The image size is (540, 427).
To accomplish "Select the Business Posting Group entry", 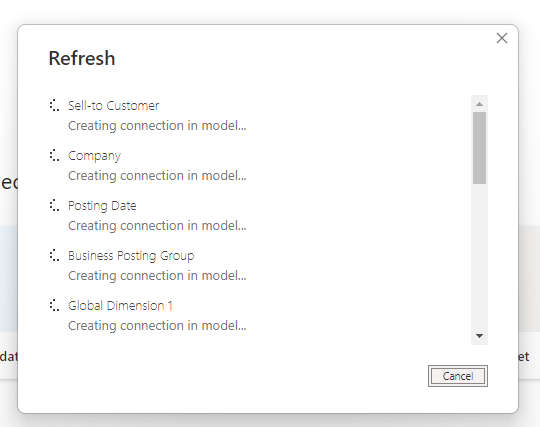I will click(x=131, y=256).
